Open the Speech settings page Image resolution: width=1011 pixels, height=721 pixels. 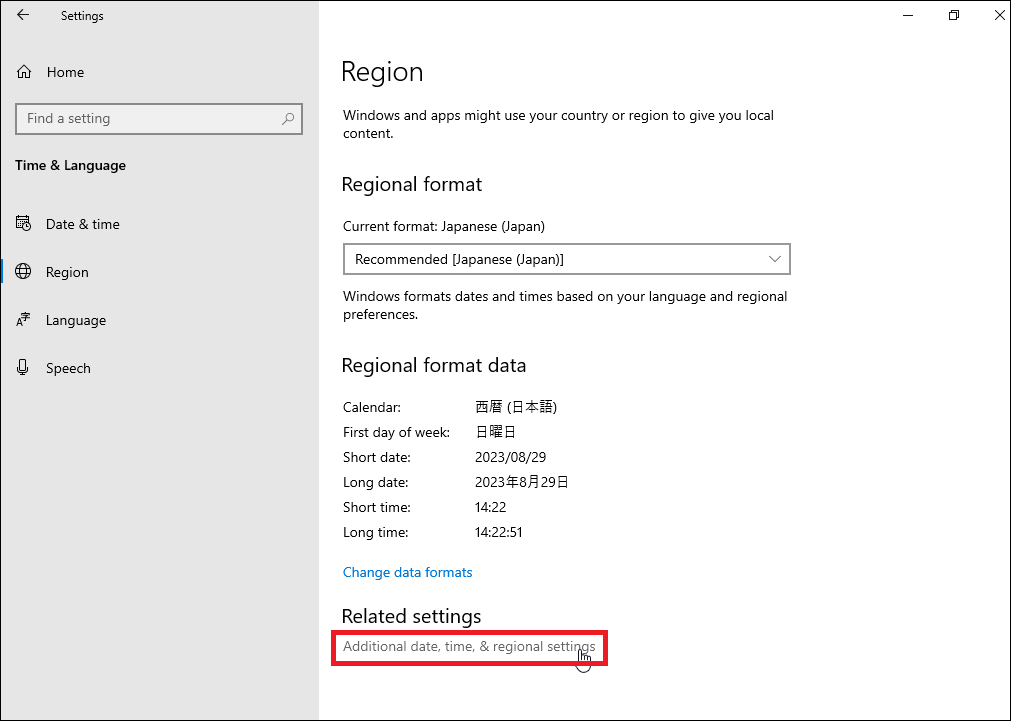click(68, 368)
